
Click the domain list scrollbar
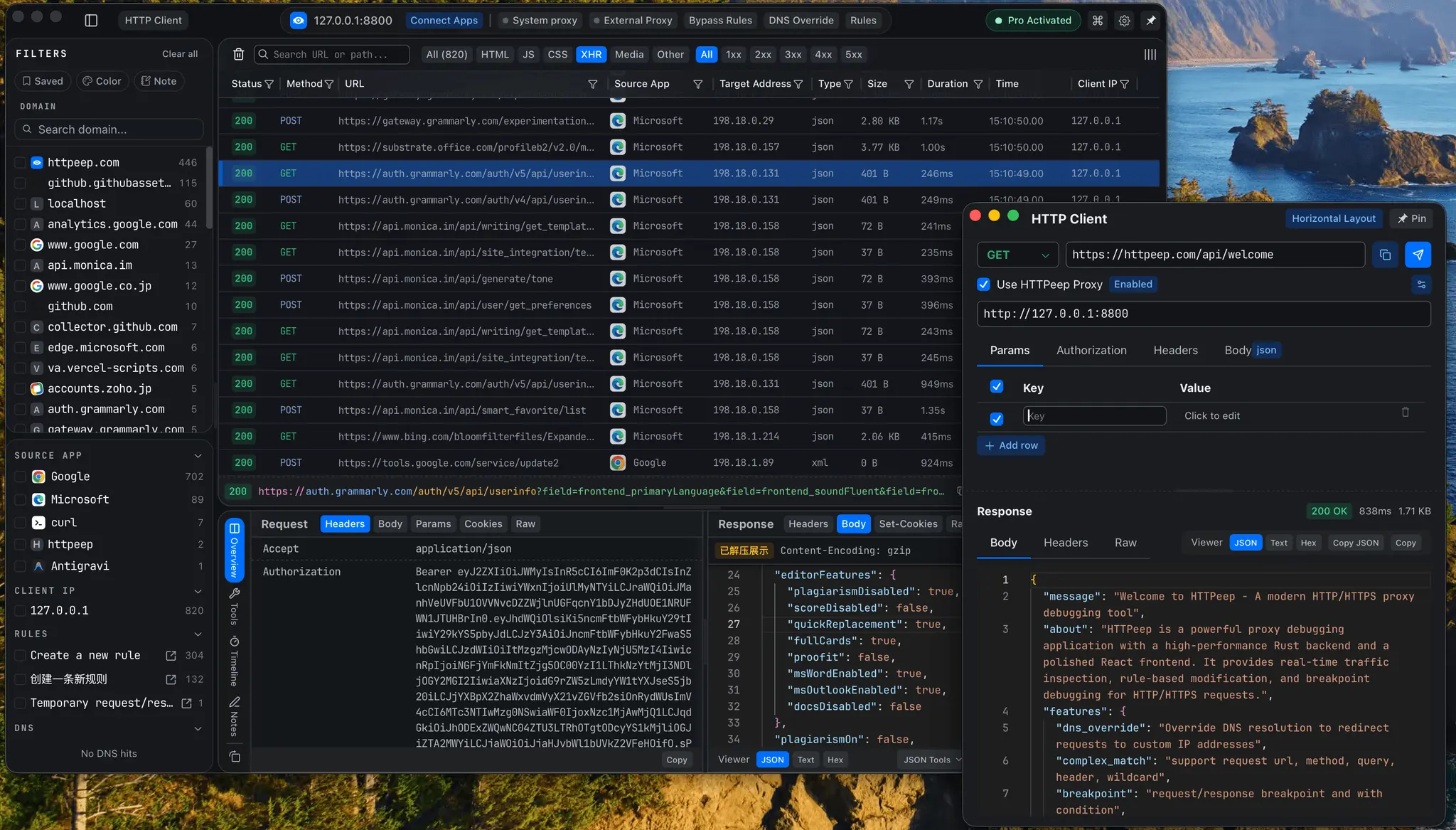(209, 188)
